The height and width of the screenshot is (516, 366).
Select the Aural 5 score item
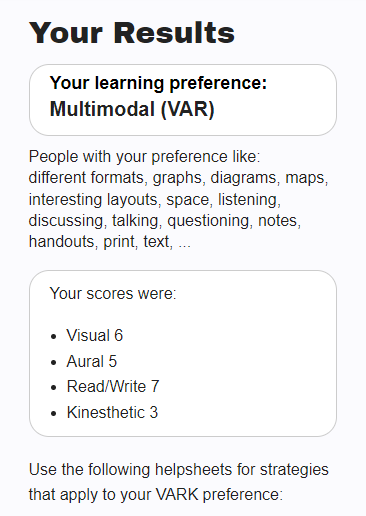(x=92, y=361)
